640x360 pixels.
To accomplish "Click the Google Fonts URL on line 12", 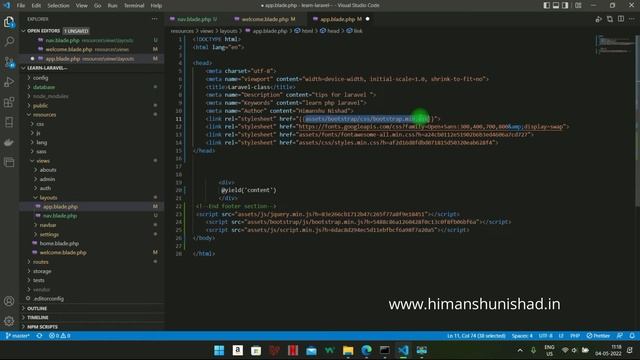I will point(431,127).
